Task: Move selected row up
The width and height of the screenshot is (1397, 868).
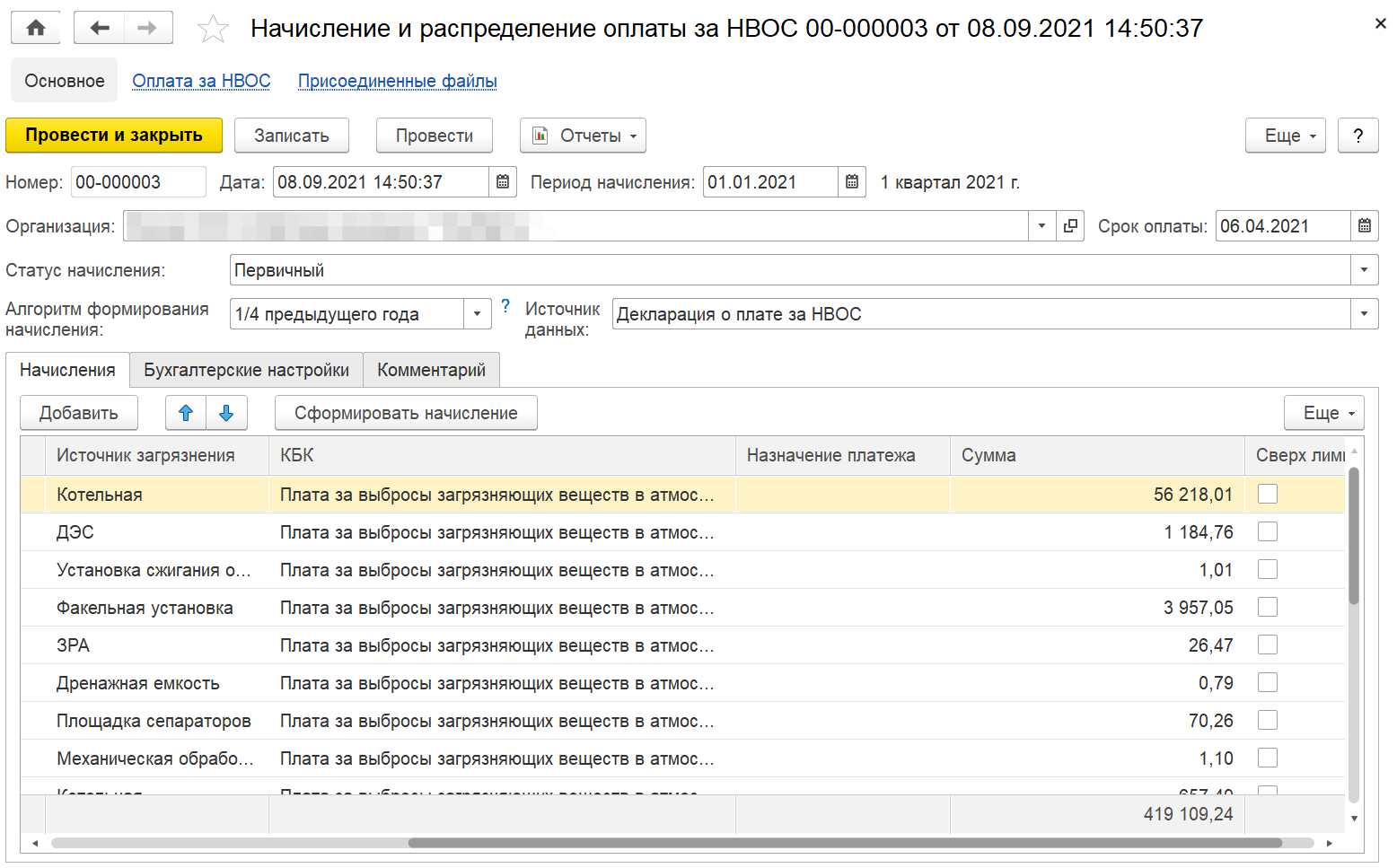Action: (186, 413)
